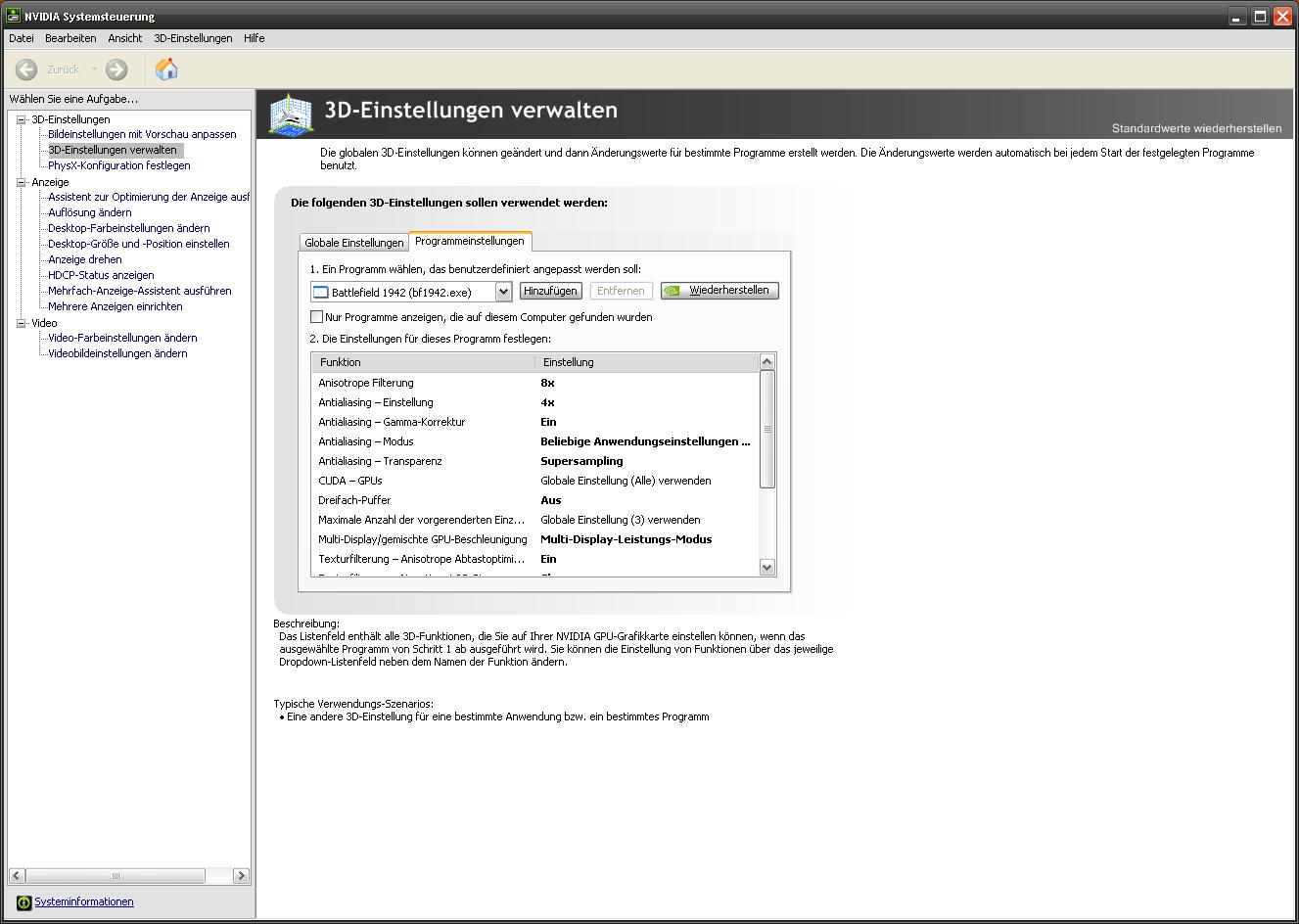Switch to Globale Einstellungen tab
The height and width of the screenshot is (924, 1299).
[354, 243]
